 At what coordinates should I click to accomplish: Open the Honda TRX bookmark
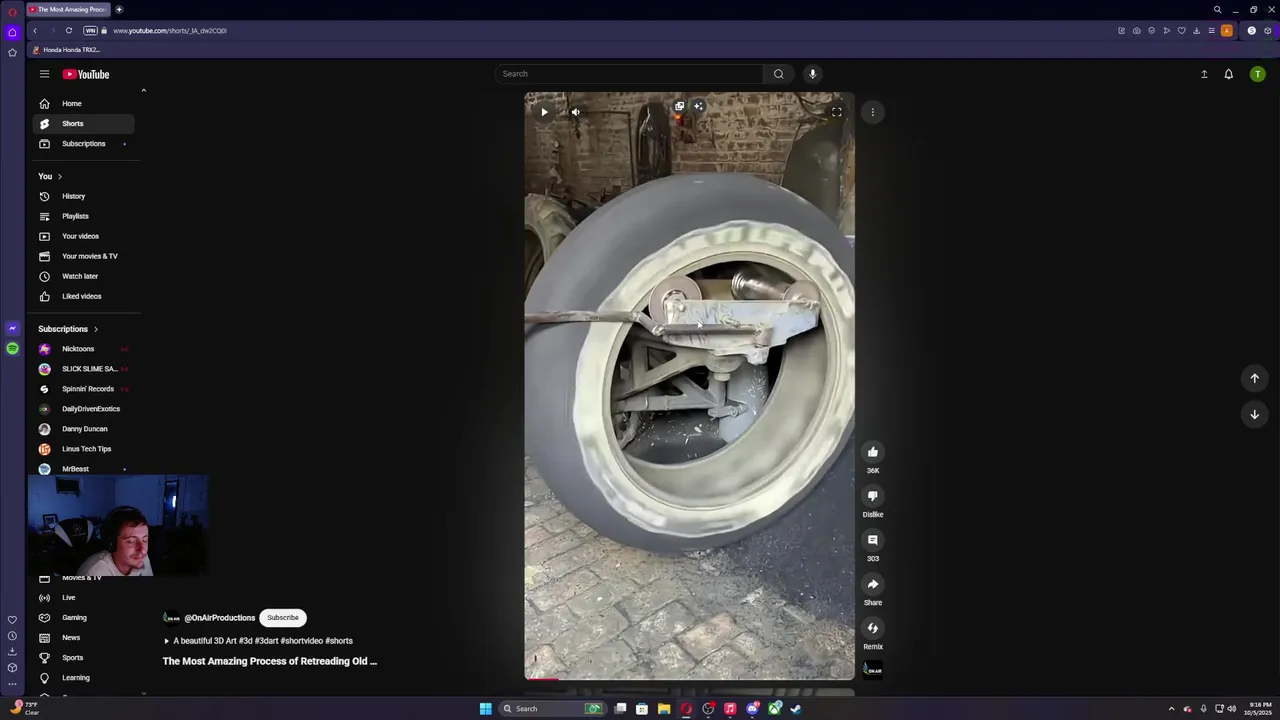(66, 50)
